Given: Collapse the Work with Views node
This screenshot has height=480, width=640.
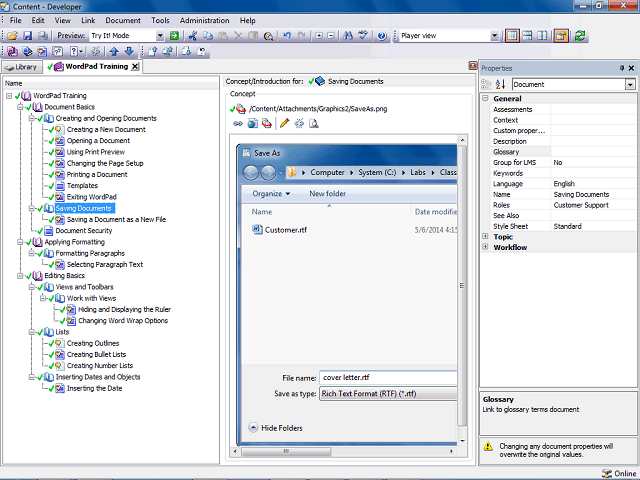Looking at the screenshot, I should (43, 298).
